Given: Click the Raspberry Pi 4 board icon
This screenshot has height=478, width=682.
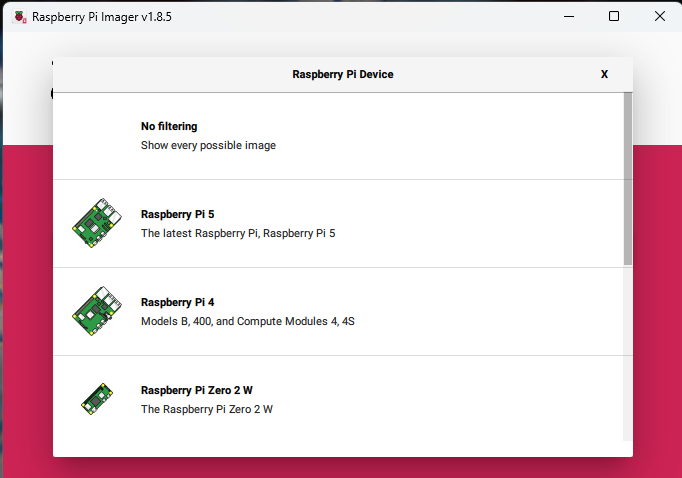Looking at the screenshot, I should 97,311.
